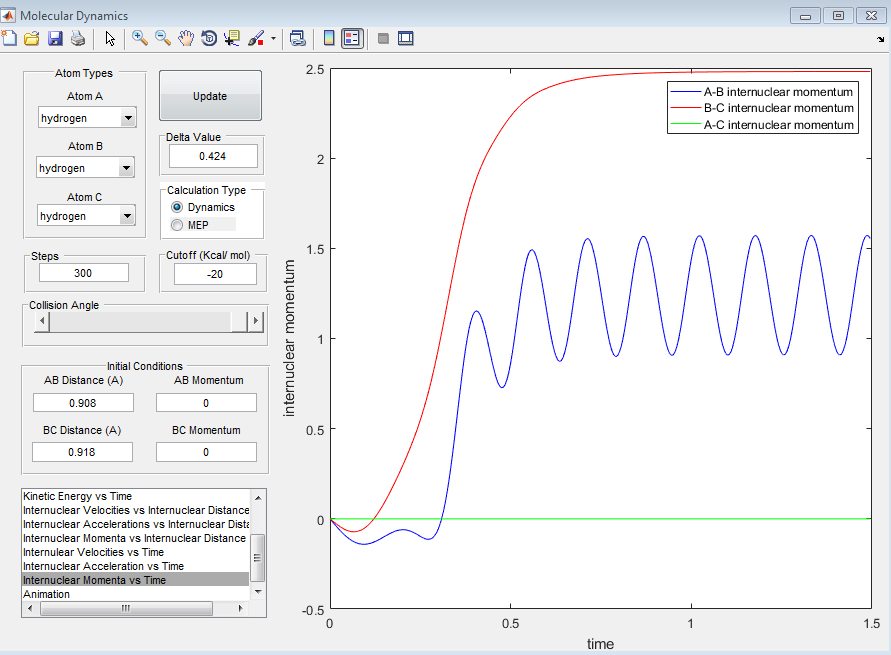Click the Delta Value input field
The height and width of the screenshot is (655, 891).
(213, 156)
